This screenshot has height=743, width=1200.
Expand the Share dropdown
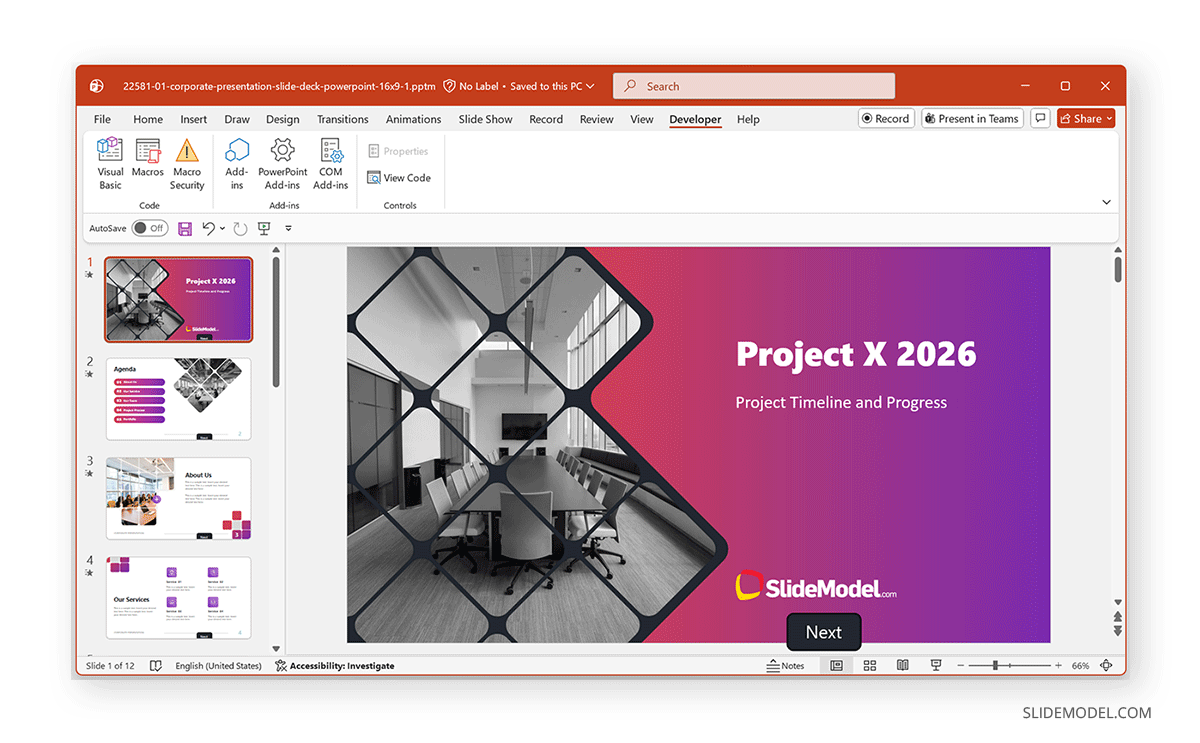pos(1108,117)
